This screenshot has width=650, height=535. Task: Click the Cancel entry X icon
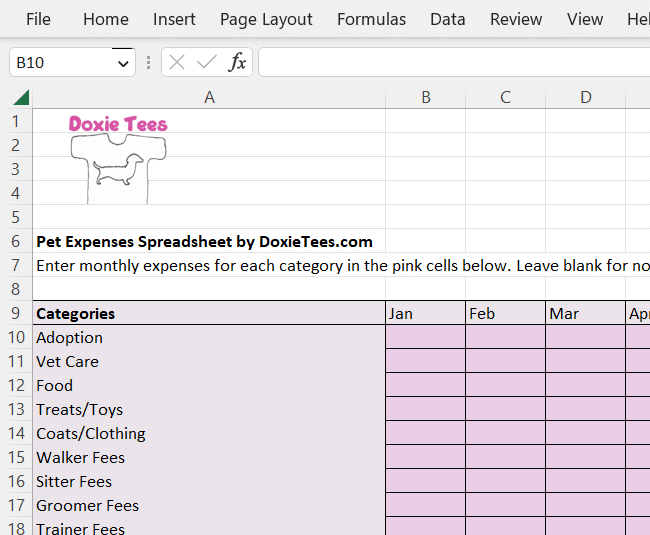177,63
